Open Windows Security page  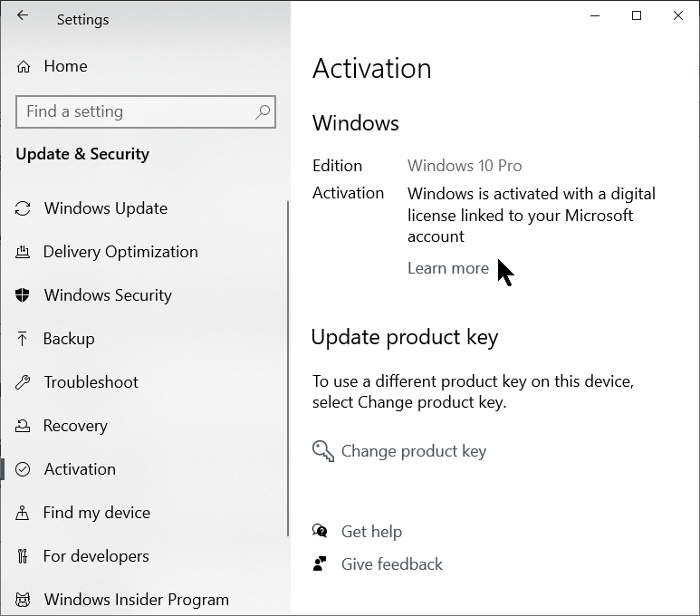coord(108,295)
